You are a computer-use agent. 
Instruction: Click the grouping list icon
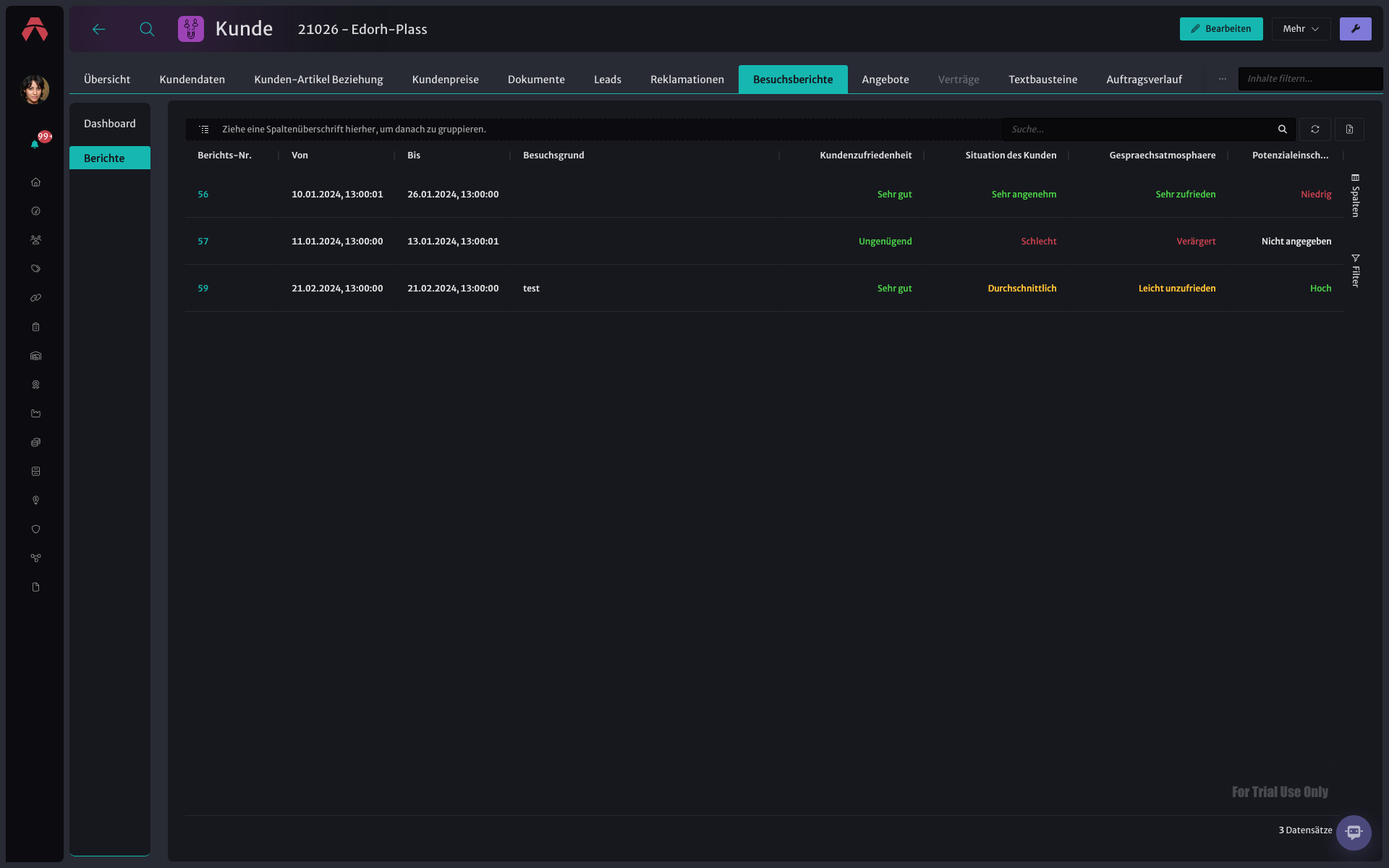click(x=204, y=129)
